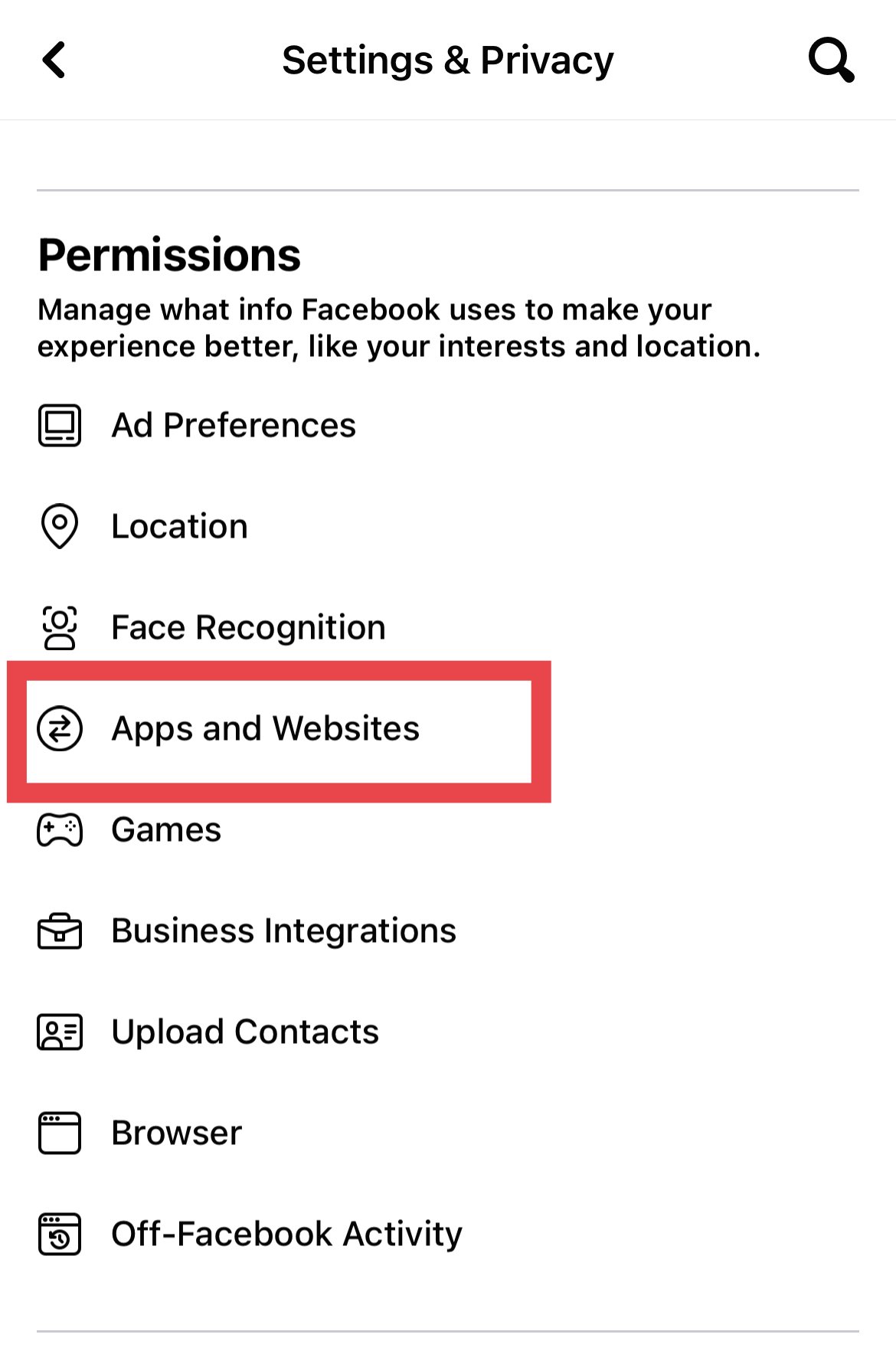Image resolution: width=896 pixels, height=1354 pixels.
Task: Tap the Face Recognition icon
Action: [59, 628]
